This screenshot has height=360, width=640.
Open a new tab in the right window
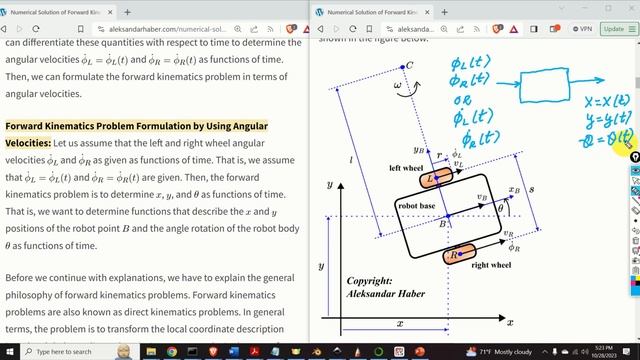444,12
